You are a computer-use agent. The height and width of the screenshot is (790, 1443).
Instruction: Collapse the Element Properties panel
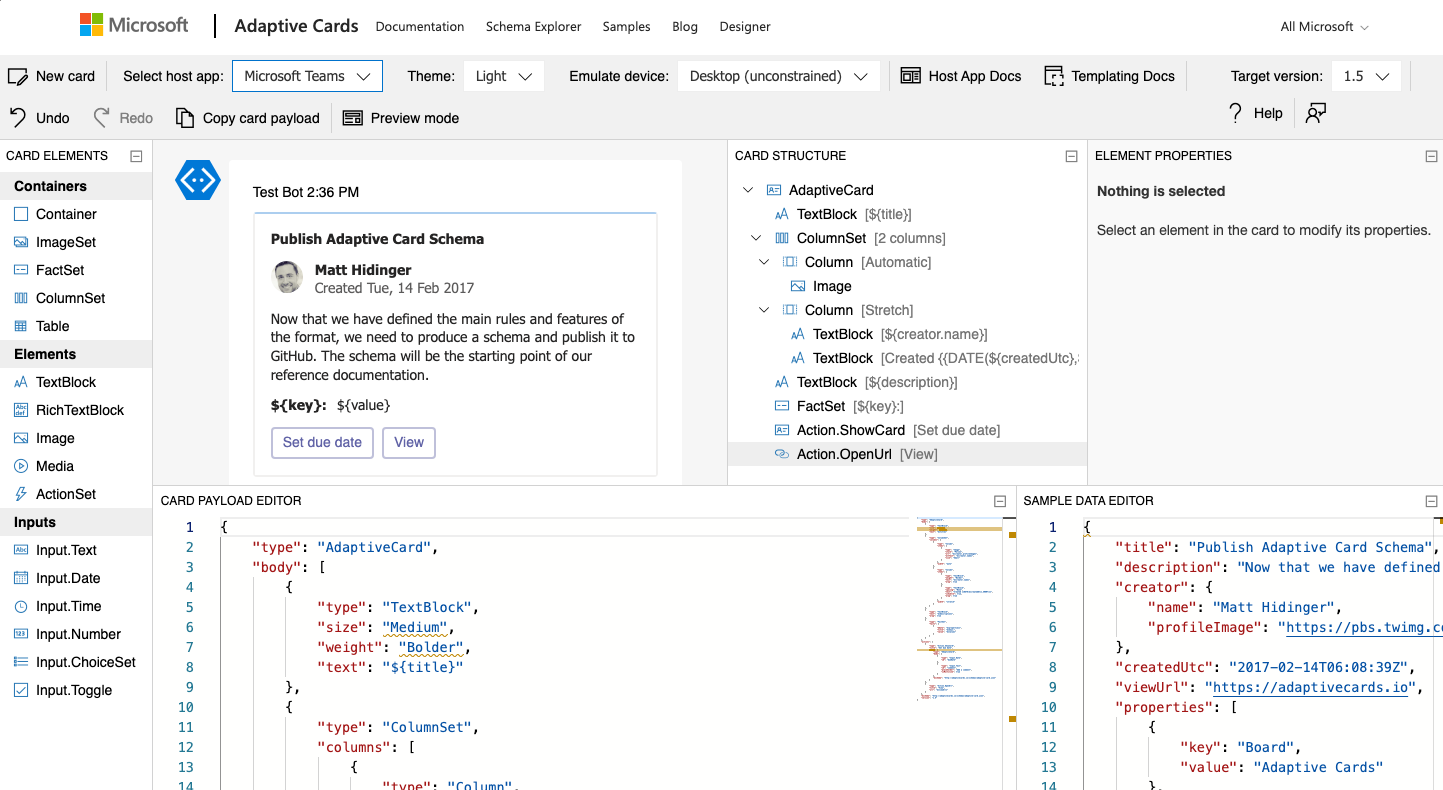click(x=1431, y=156)
